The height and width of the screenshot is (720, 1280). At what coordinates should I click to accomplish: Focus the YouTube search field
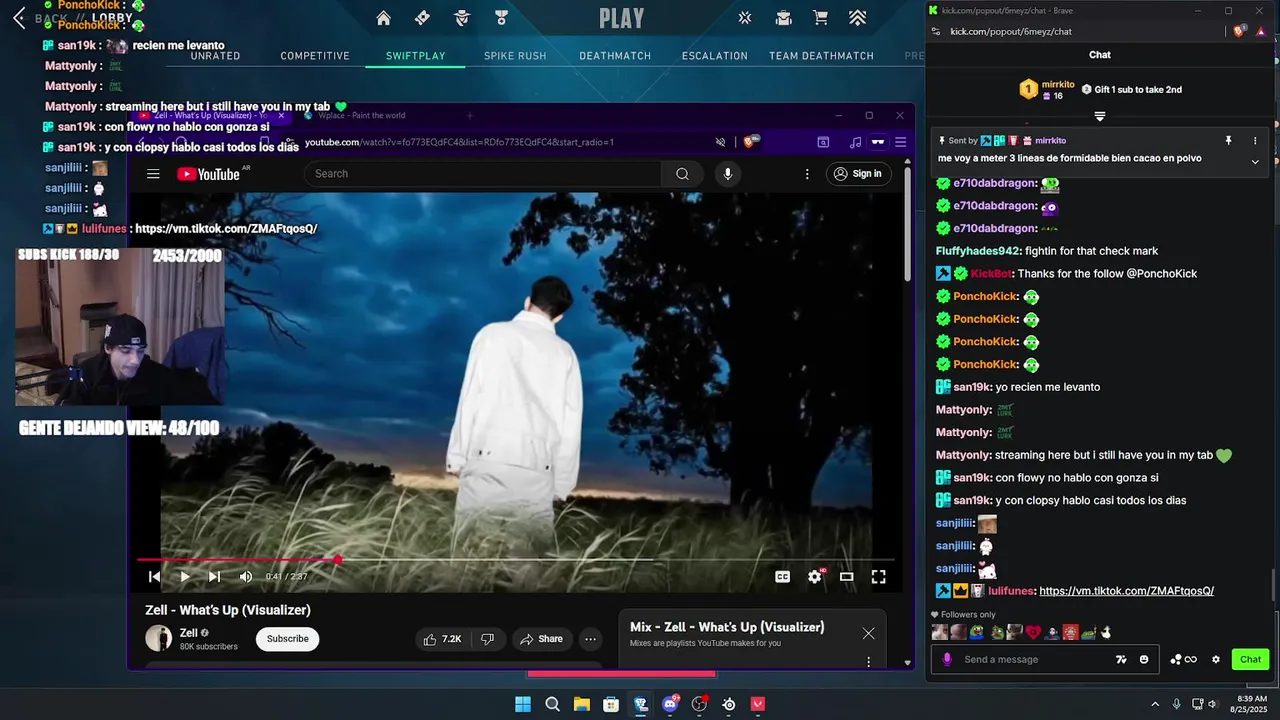[x=483, y=174]
